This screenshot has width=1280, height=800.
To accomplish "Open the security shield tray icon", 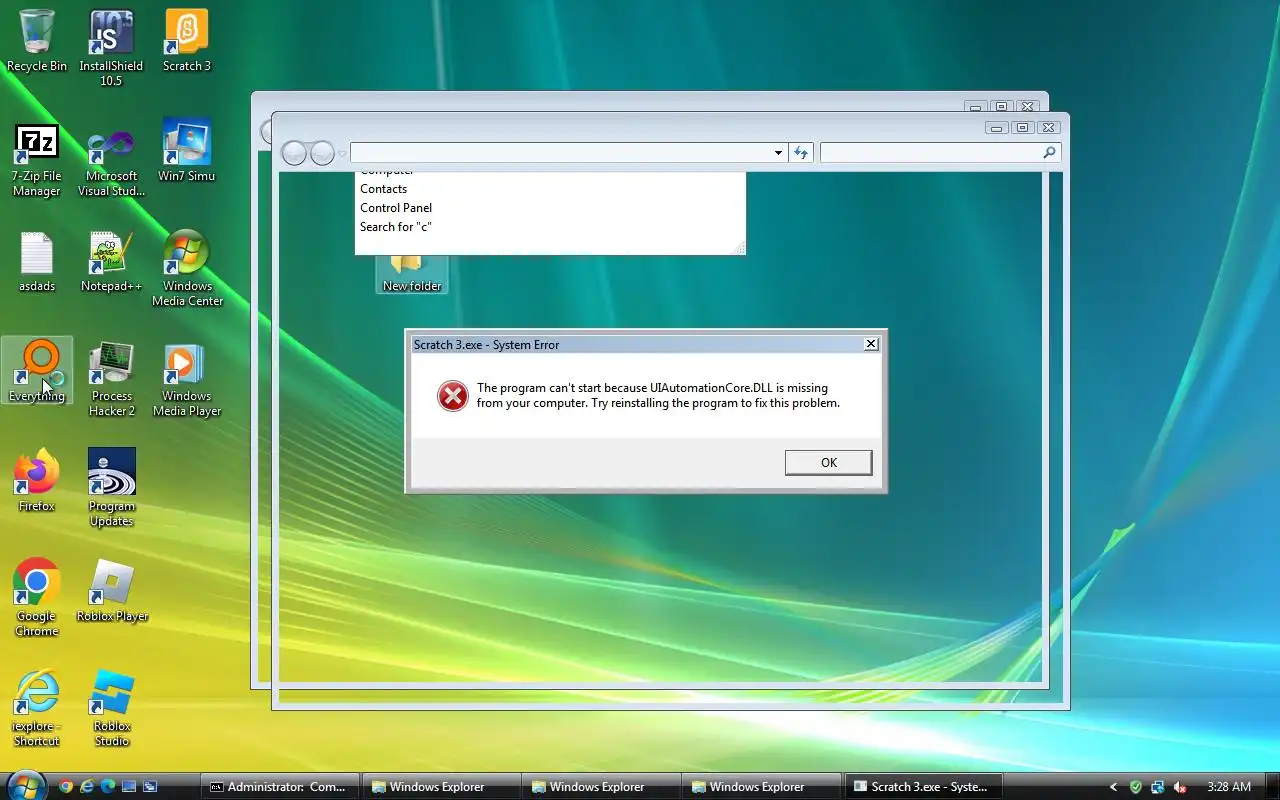I will point(1135,787).
